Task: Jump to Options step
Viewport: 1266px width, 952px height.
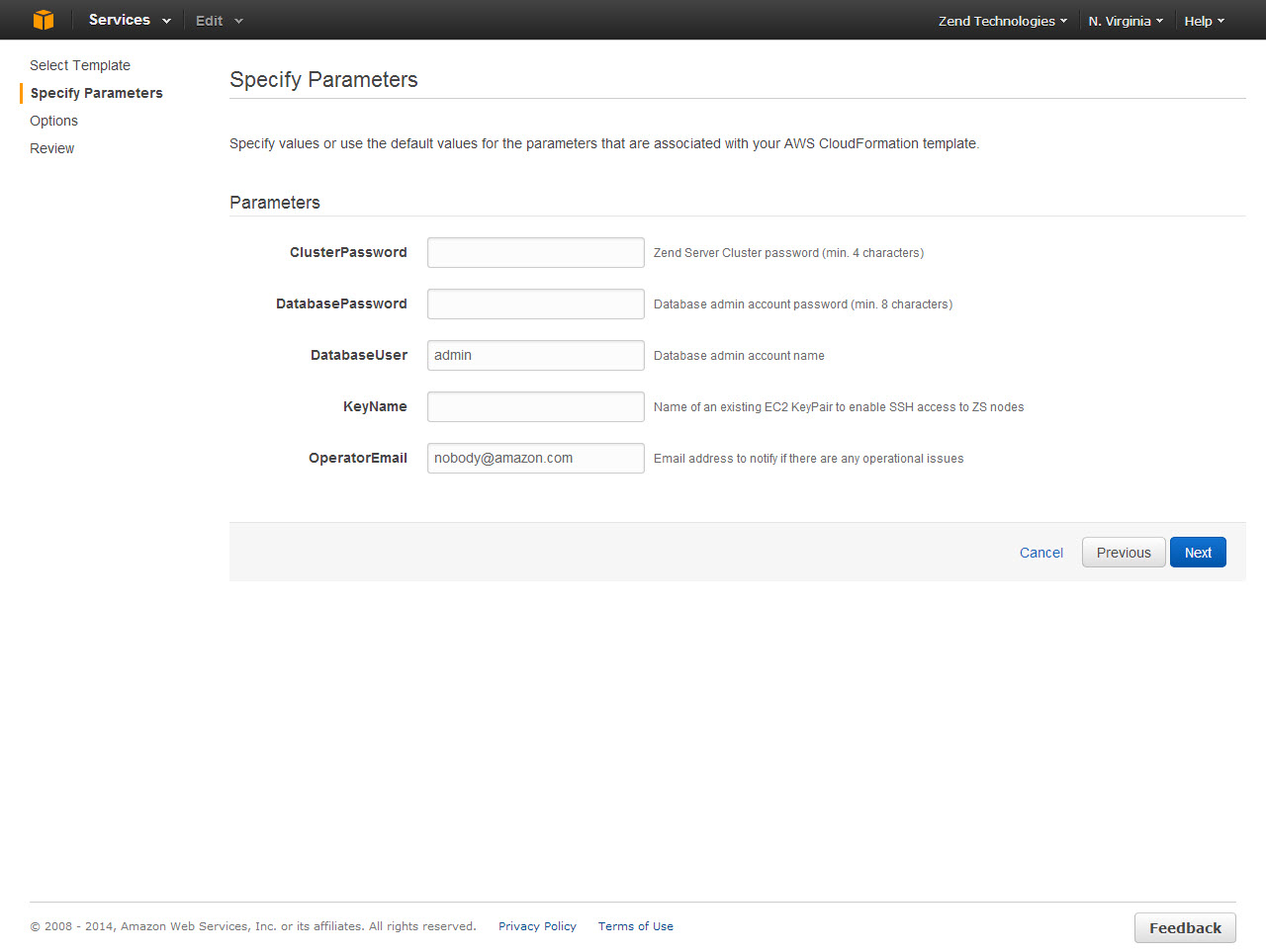Action: pyautogui.click(x=53, y=121)
